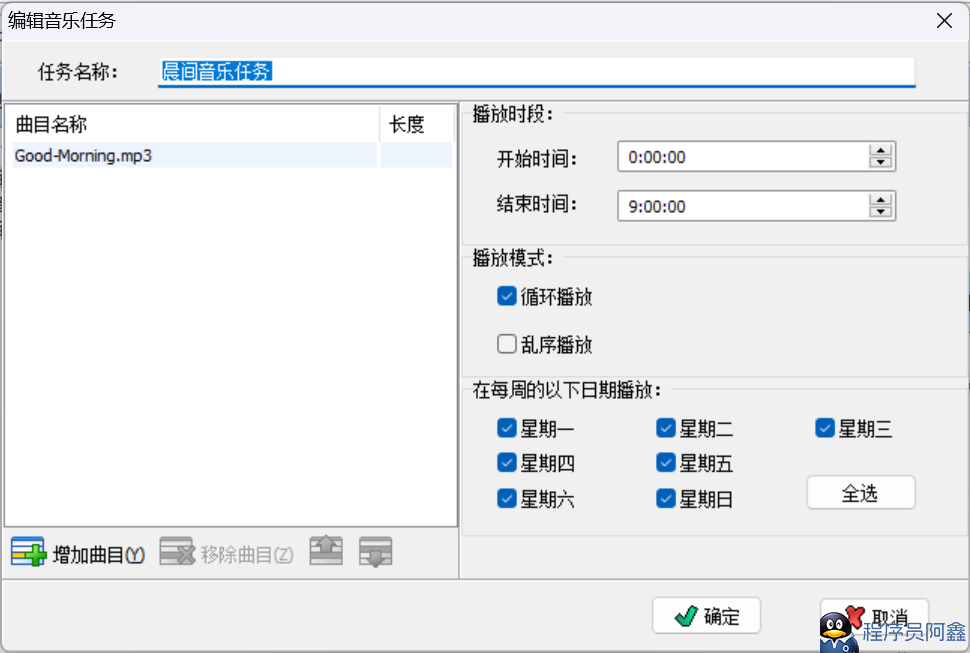Click the 结束时间 value 9:00:00
This screenshot has height=653, width=970.
click(657, 207)
